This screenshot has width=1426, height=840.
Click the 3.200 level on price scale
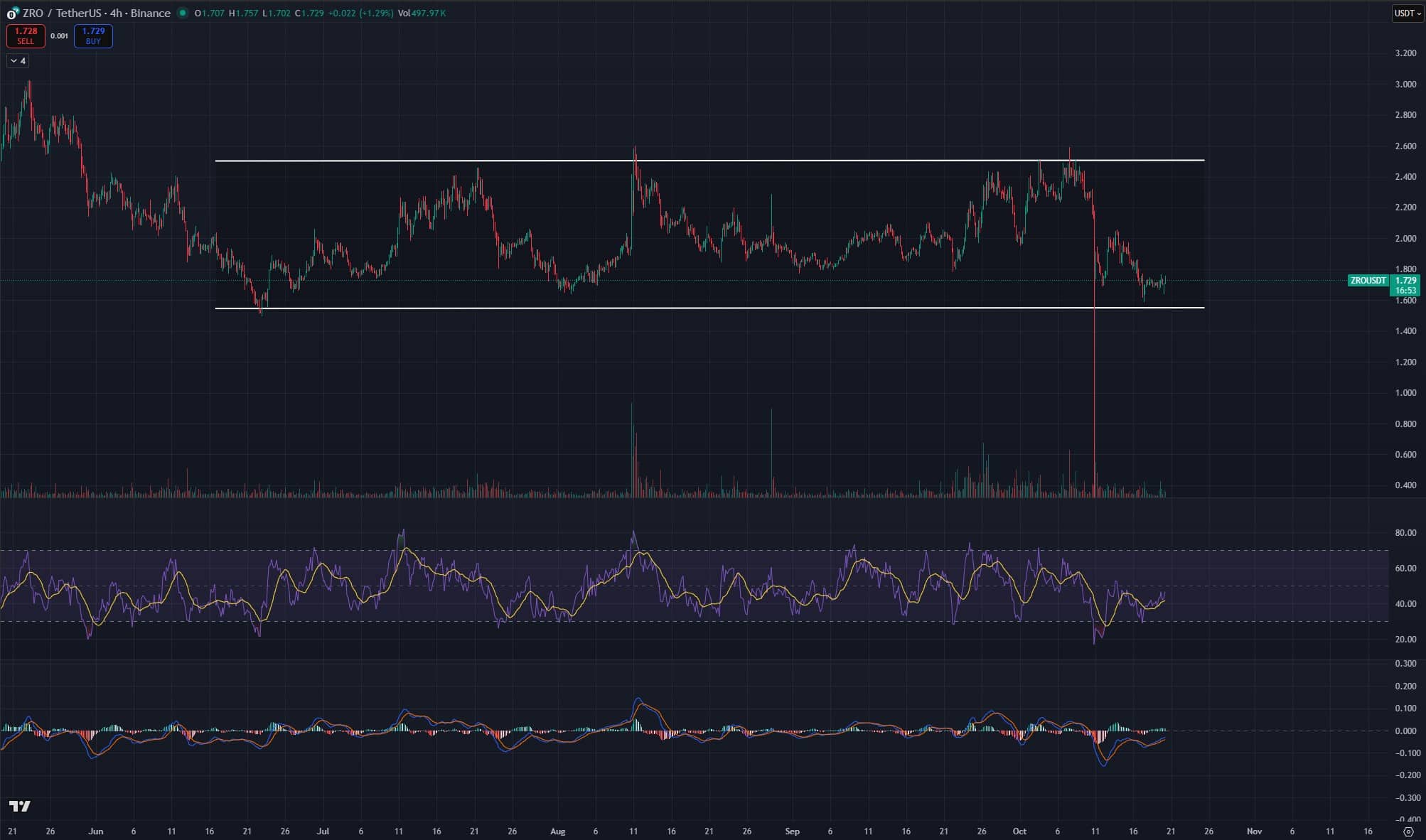(x=1405, y=53)
